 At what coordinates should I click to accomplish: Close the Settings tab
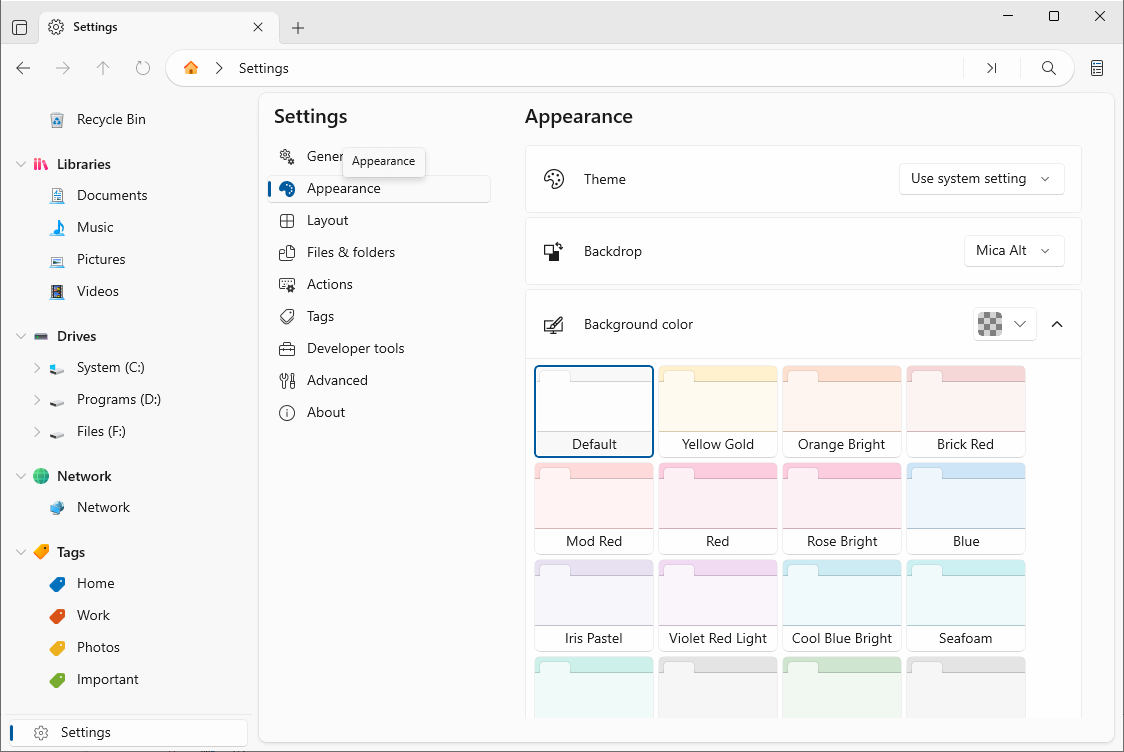pos(258,27)
